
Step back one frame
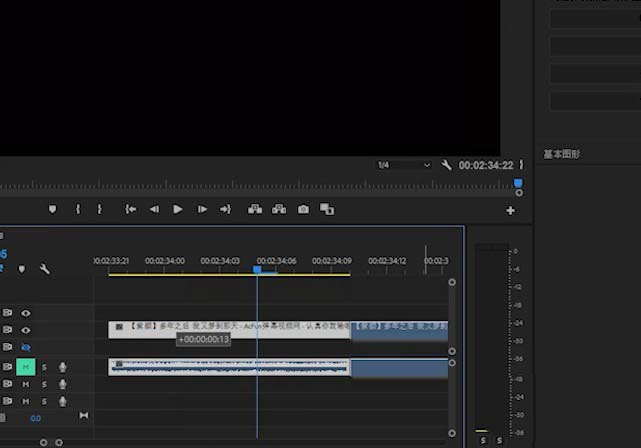154,209
